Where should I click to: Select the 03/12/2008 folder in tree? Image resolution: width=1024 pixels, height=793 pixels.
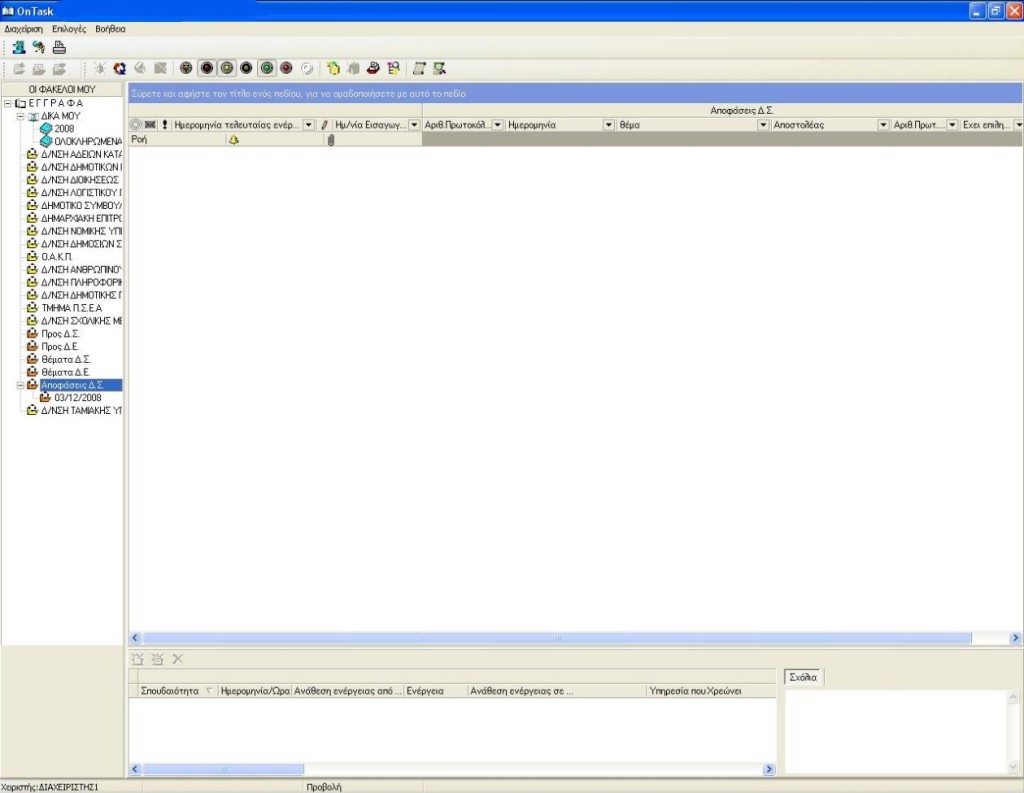77,398
